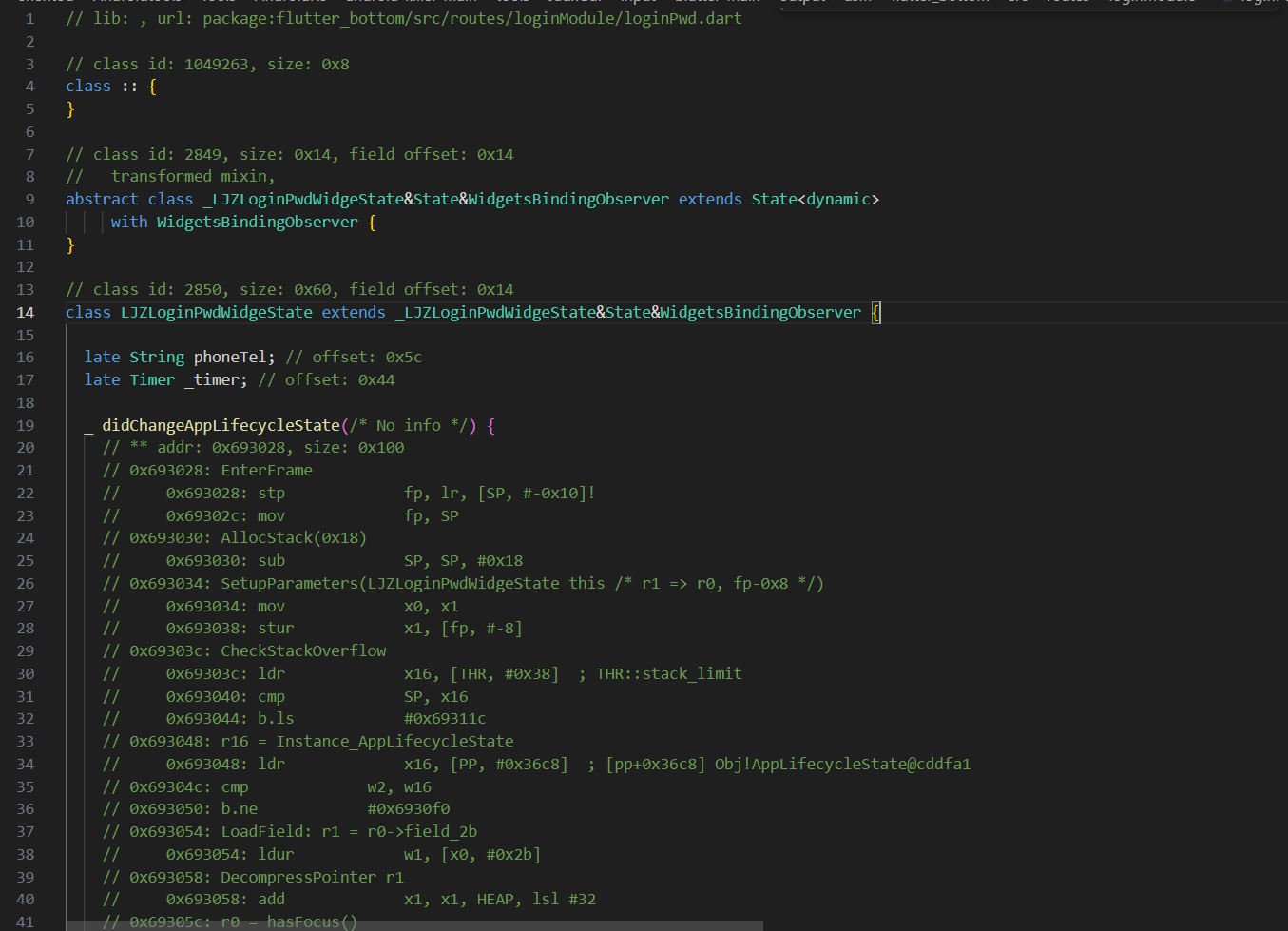Click the 'EnterFrame' comment on line 21
The width and height of the screenshot is (1288, 931).
click(x=266, y=470)
